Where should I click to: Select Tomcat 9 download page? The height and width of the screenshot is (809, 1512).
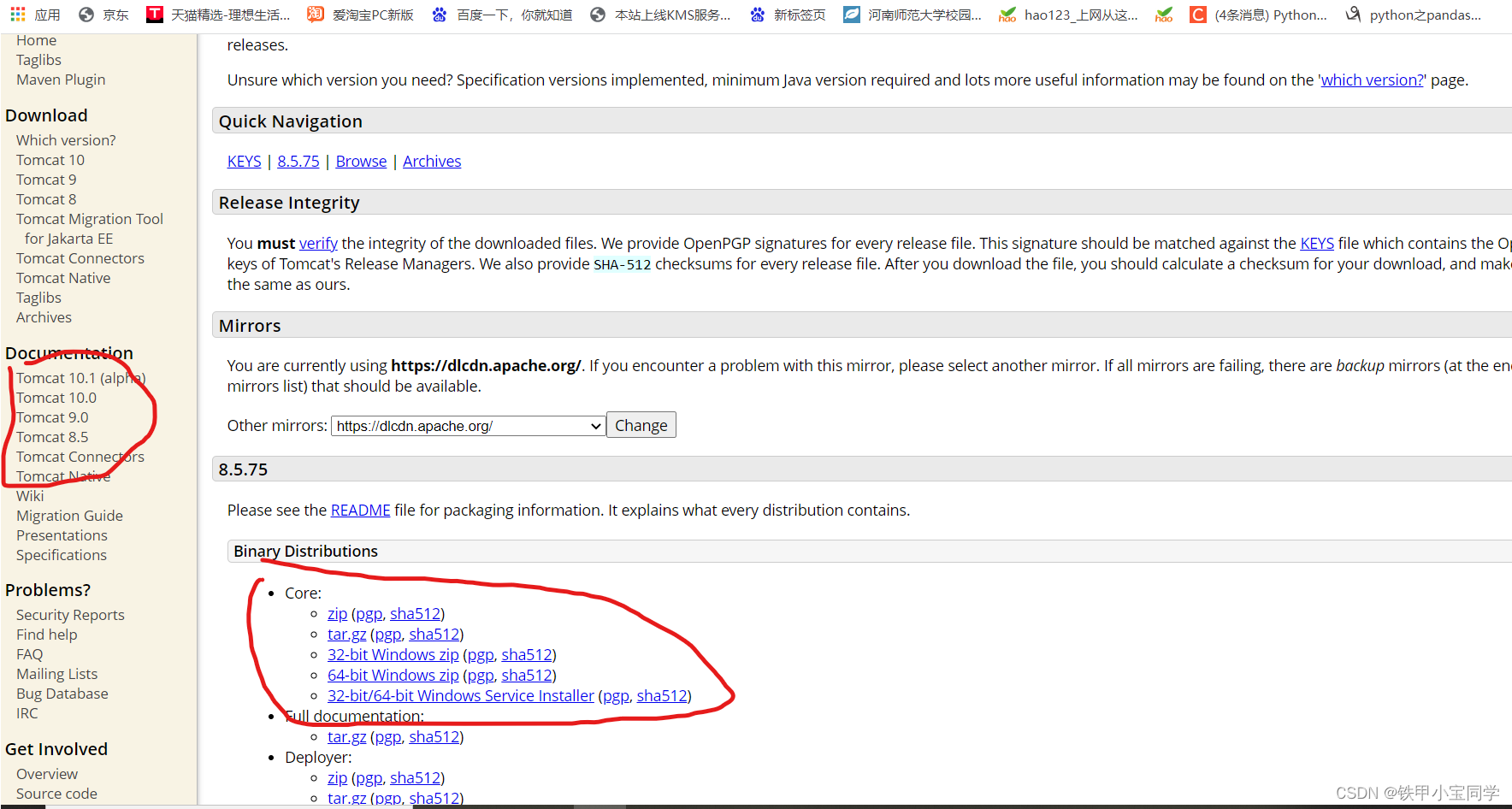click(x=46, y=180)
